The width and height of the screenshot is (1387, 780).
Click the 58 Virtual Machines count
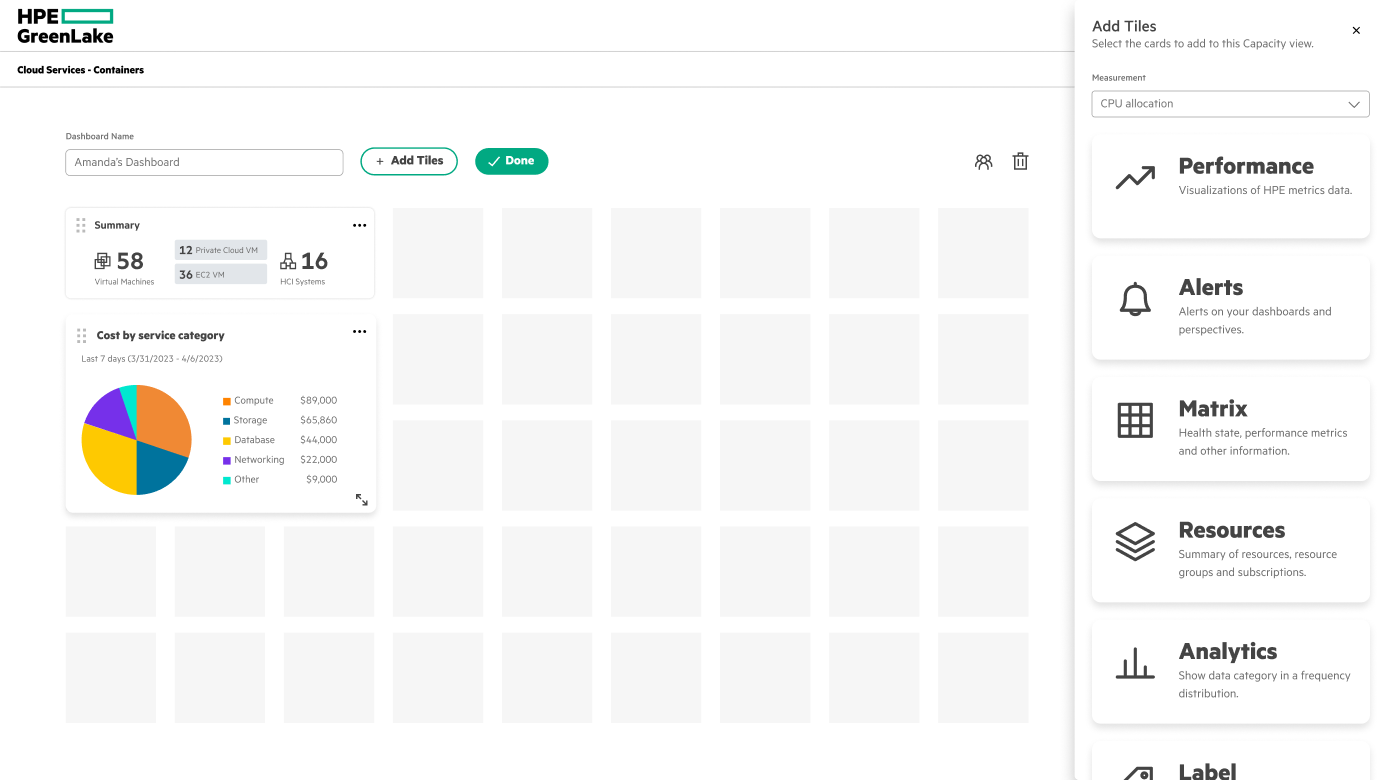coord(130,261)
